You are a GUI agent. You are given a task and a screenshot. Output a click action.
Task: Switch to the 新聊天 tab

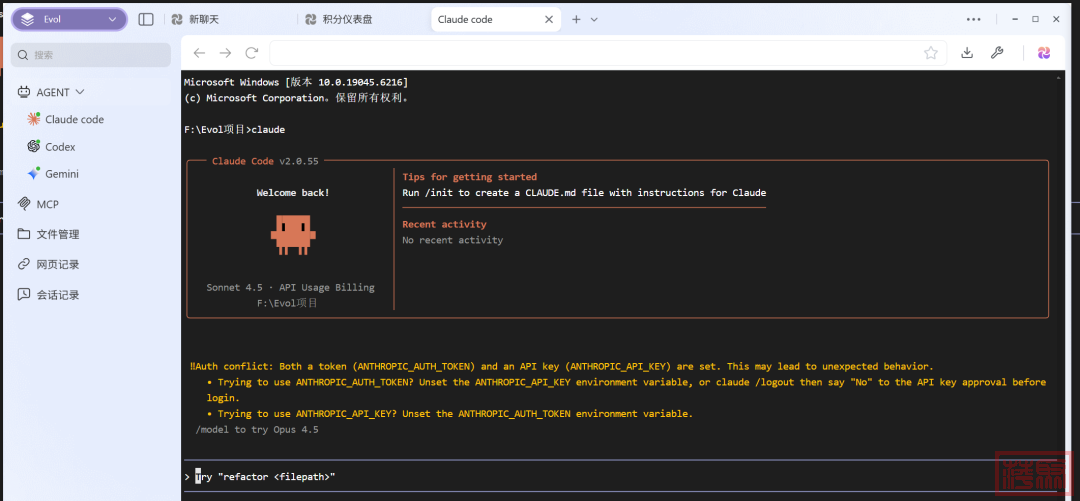click(205, 19)
